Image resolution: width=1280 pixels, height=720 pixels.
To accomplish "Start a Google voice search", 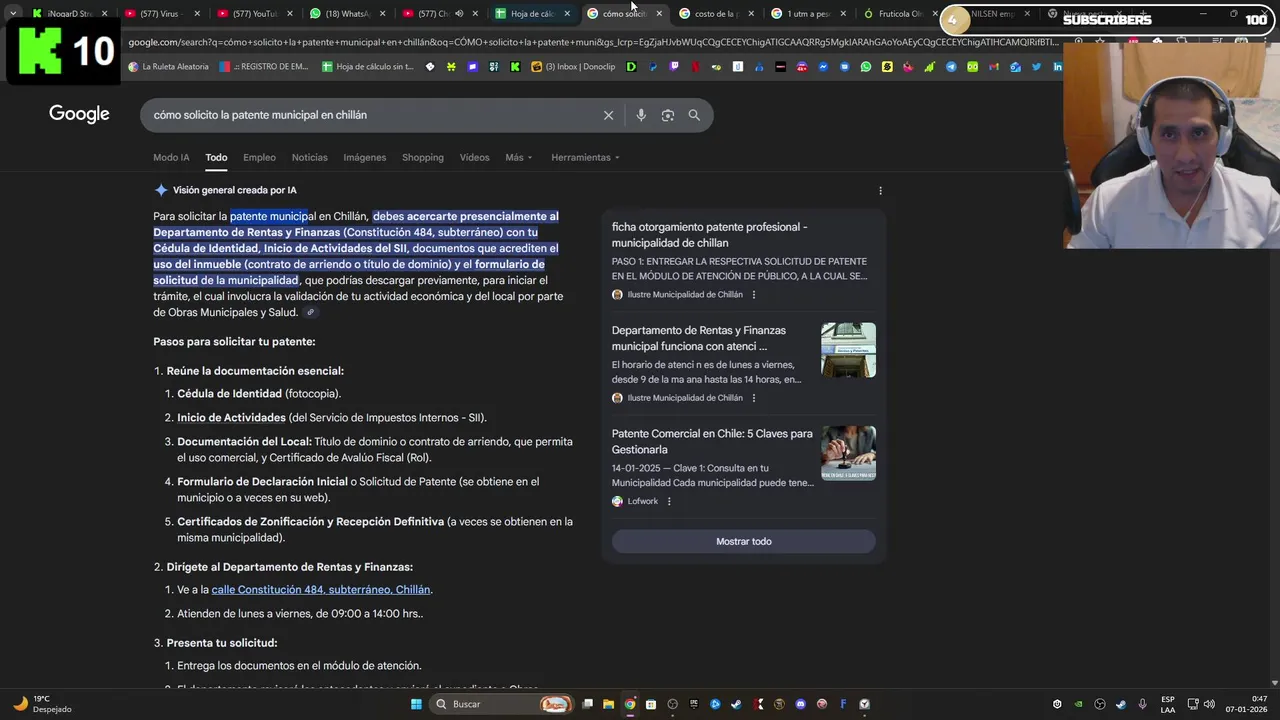I will click(x=641, y=115).
